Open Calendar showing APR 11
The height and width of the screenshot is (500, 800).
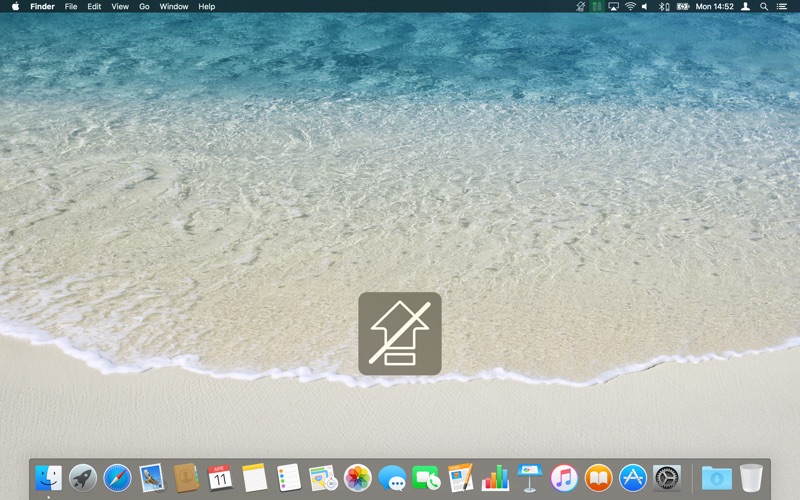point(220,478)
